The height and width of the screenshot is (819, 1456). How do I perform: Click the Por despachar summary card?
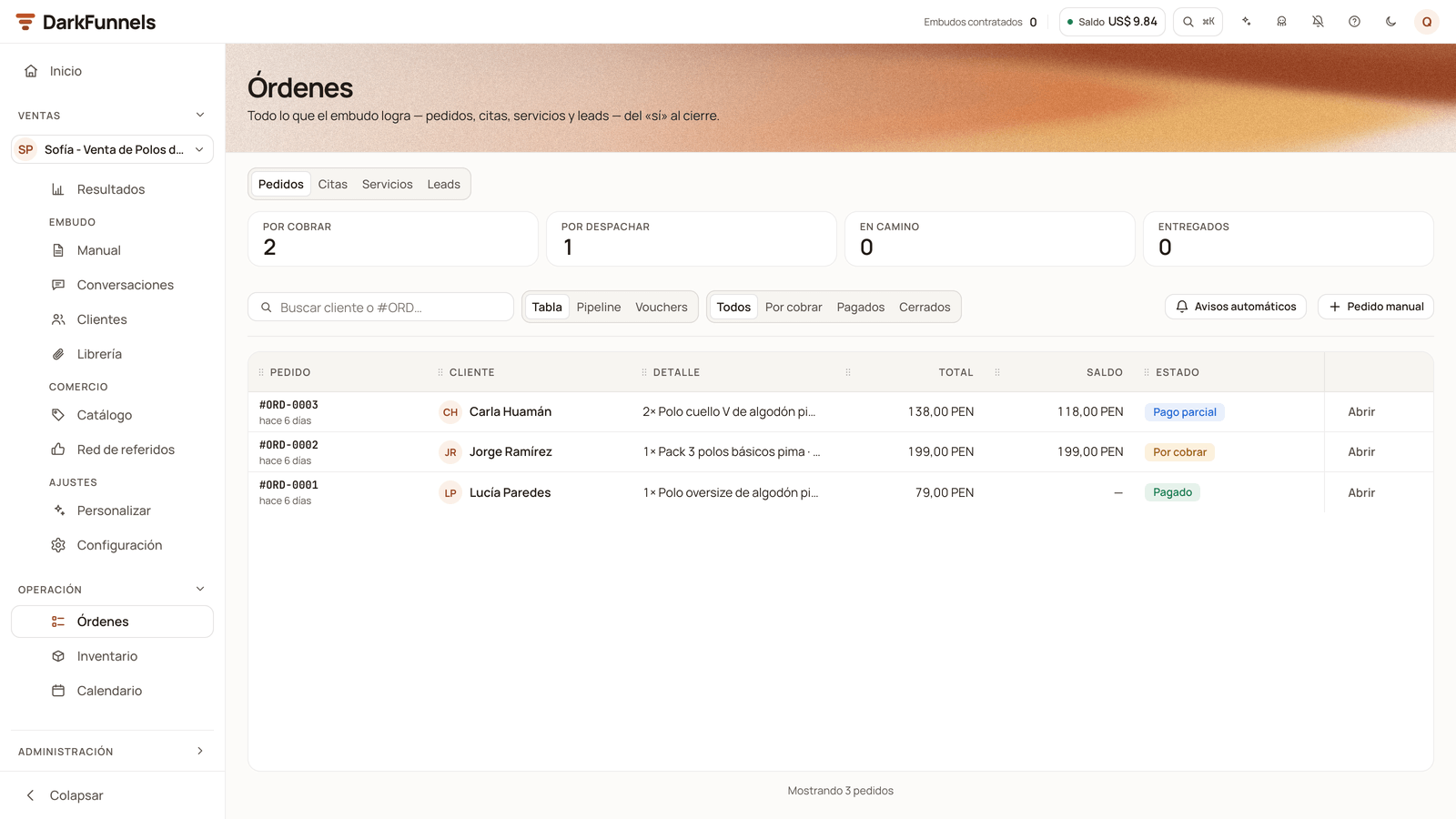(692, 238)
